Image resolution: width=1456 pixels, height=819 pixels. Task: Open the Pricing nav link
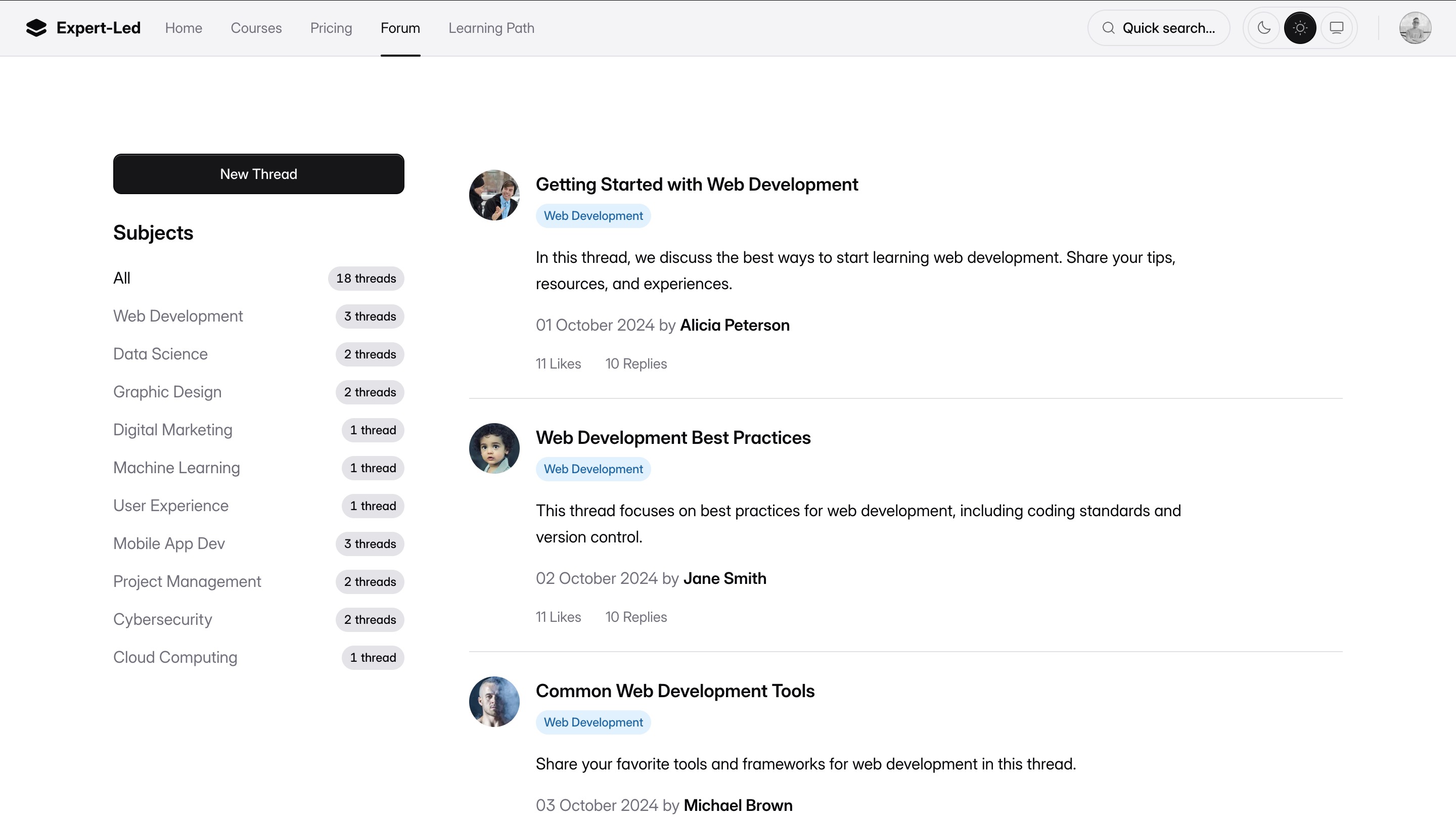[331, 28]
